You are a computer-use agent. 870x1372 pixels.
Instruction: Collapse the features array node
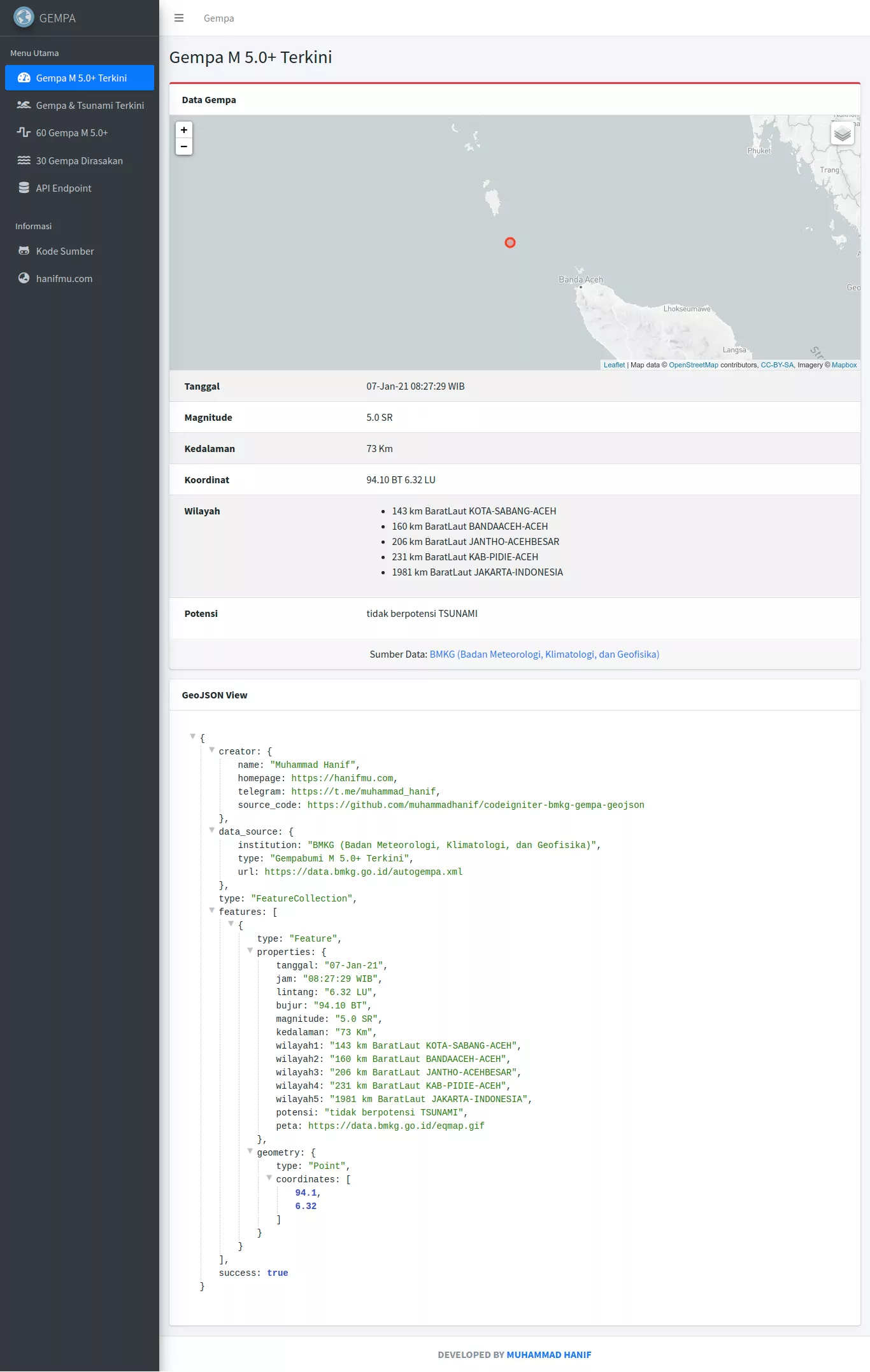click(x=212, y=910)
